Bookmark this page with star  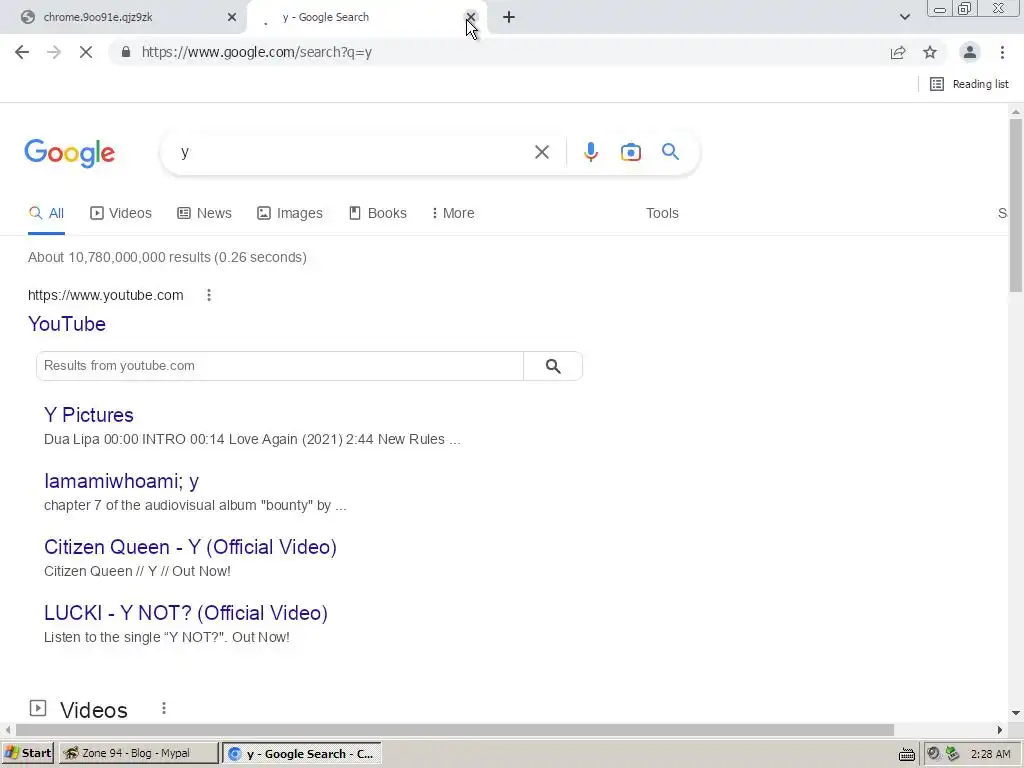(930, 52)
